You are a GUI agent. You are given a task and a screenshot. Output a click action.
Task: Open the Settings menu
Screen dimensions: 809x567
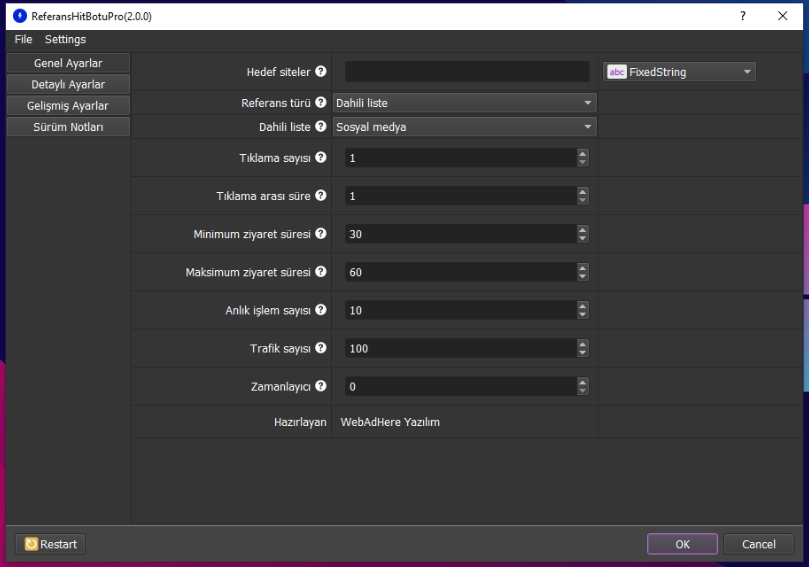[x=65, y=39]
